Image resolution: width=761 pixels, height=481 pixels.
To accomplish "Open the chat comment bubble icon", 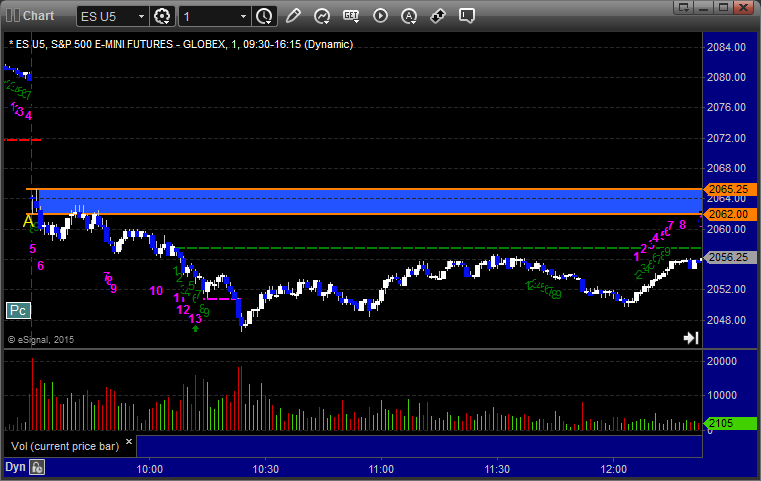I will tap(467, 17).
